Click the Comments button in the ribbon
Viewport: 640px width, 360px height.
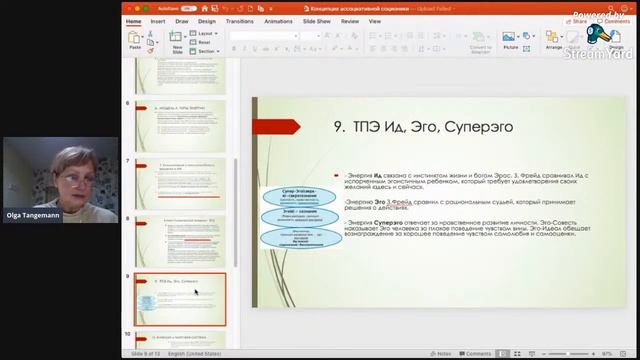(613, 21)
